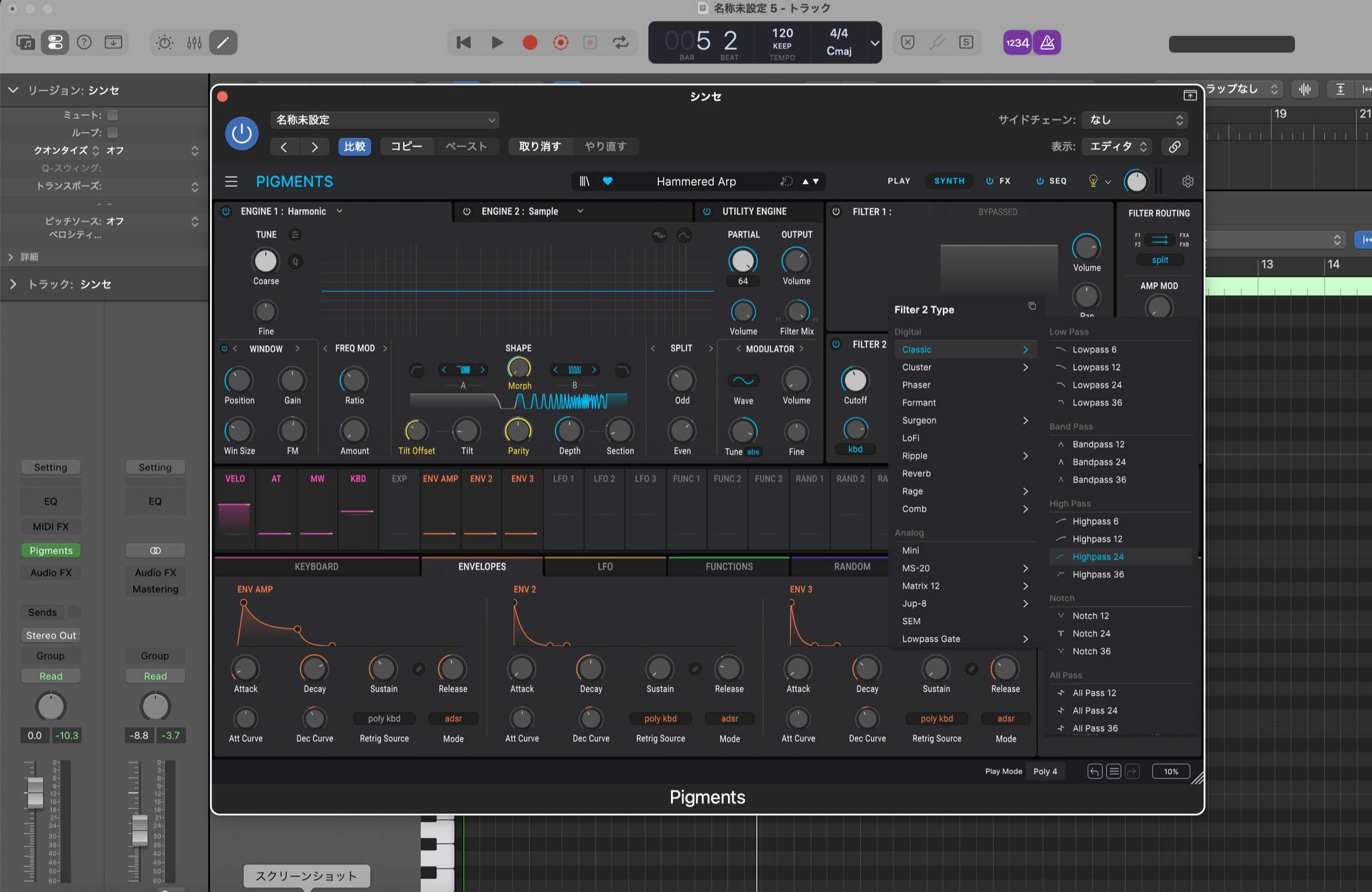The image size is (1372, 892).
Task: Check the ミュート checkbox
Action: 113,115
